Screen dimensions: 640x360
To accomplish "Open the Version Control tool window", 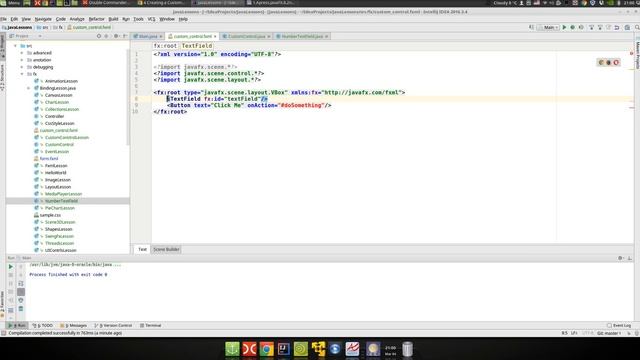I will pos(113,325).
